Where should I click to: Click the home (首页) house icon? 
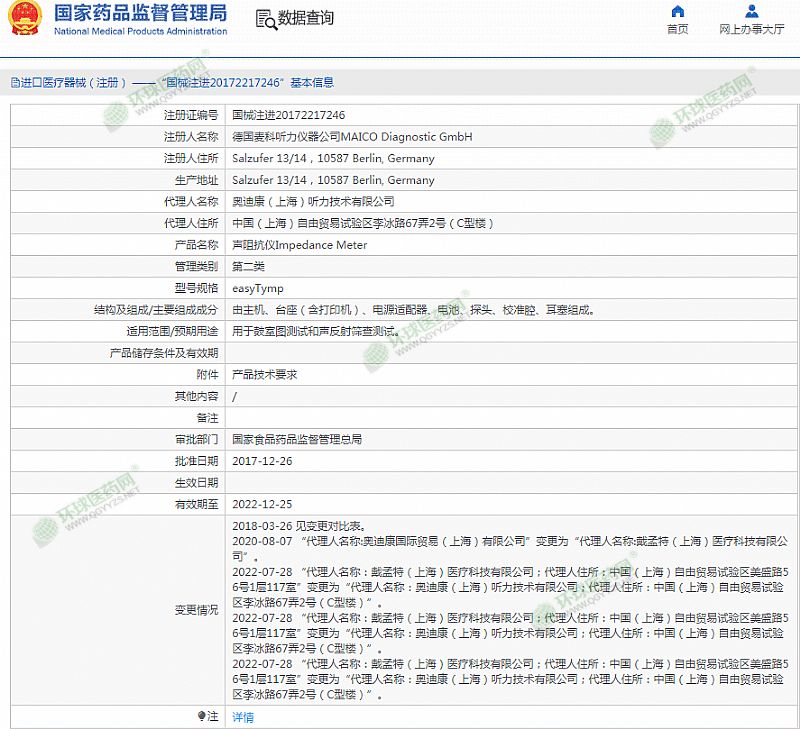[677, 12]
